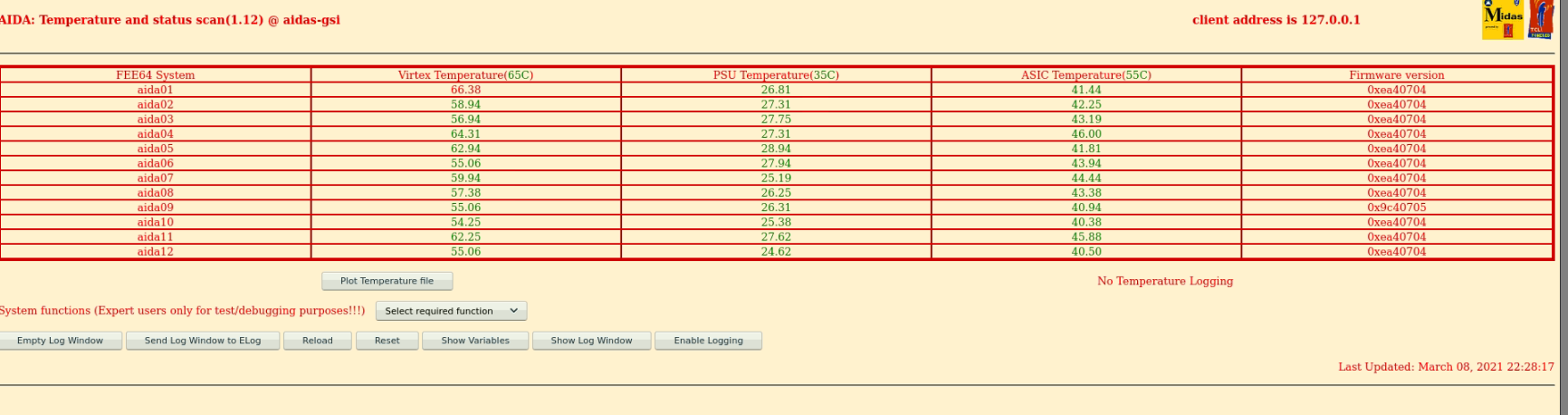The image size is (1568, 415).
Task: Click Virtex temperature value 59.94
Action: 466,178
